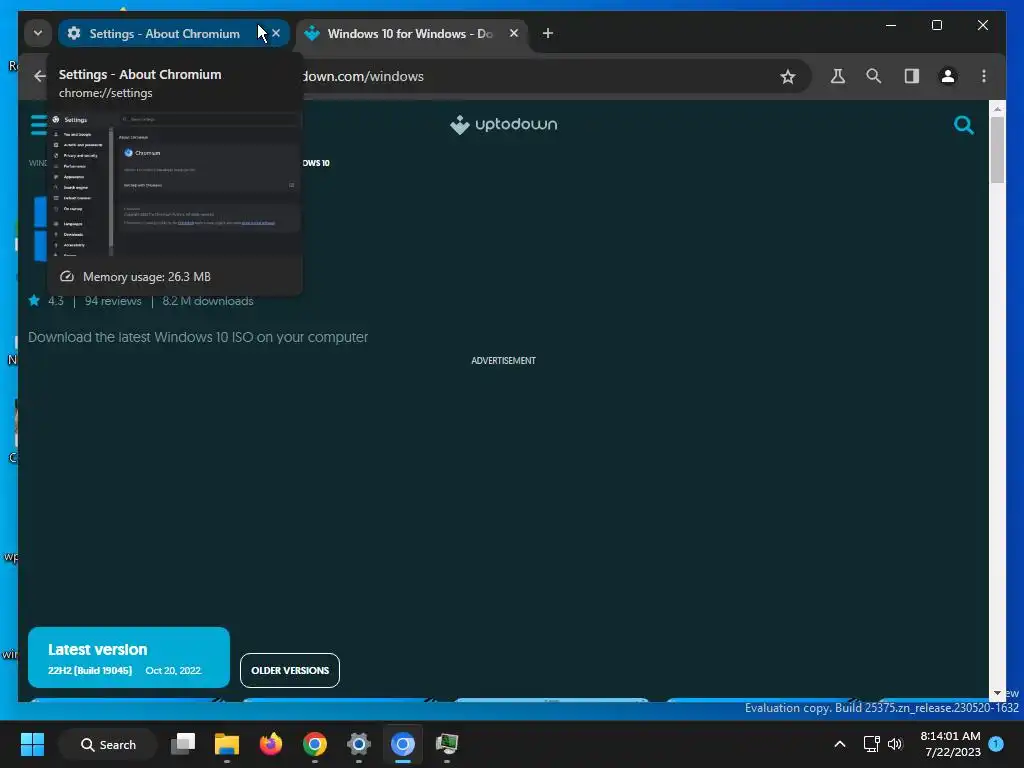1024x768 pixels.
Task: Open the gray Chromium-style gear taskbar icon
Action: [x=359, y=744]
